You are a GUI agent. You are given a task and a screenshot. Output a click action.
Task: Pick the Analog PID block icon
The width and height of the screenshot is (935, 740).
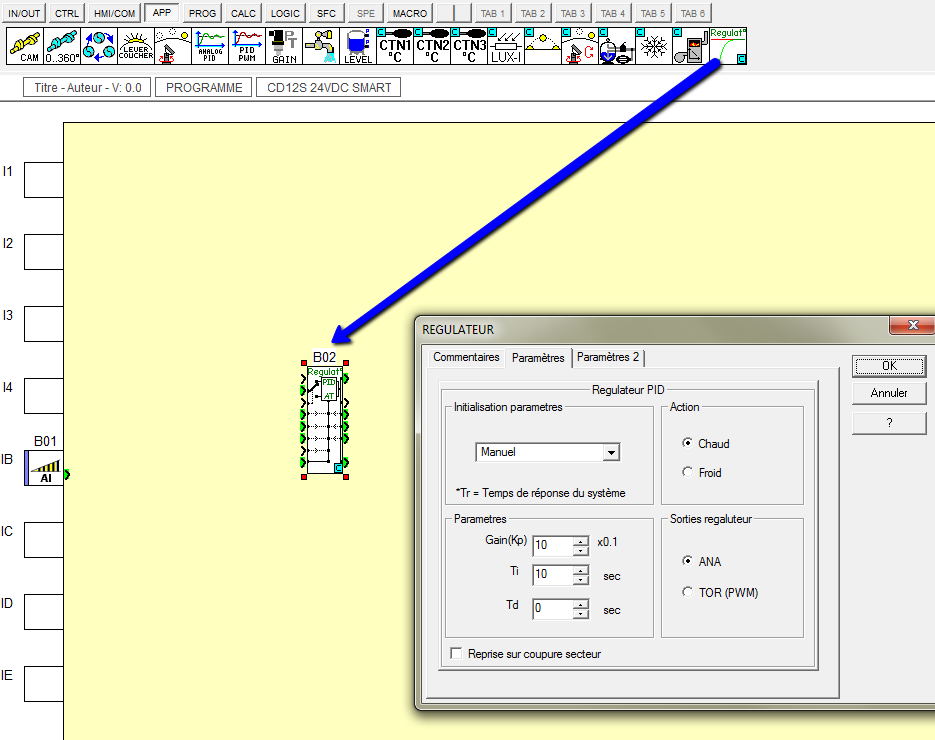210,46
